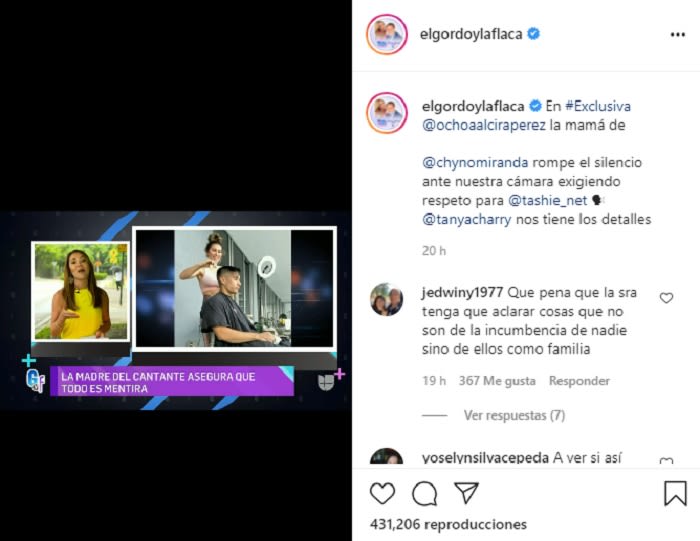Open the #Exclusiva hashtag link
Viewport: 700px width, 541px height.
click(598, 106)
